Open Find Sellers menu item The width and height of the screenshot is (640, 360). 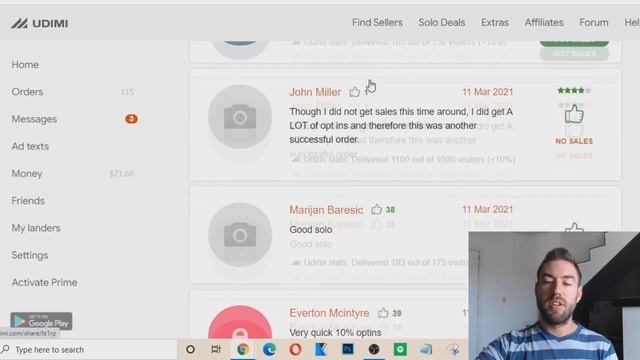377,22
